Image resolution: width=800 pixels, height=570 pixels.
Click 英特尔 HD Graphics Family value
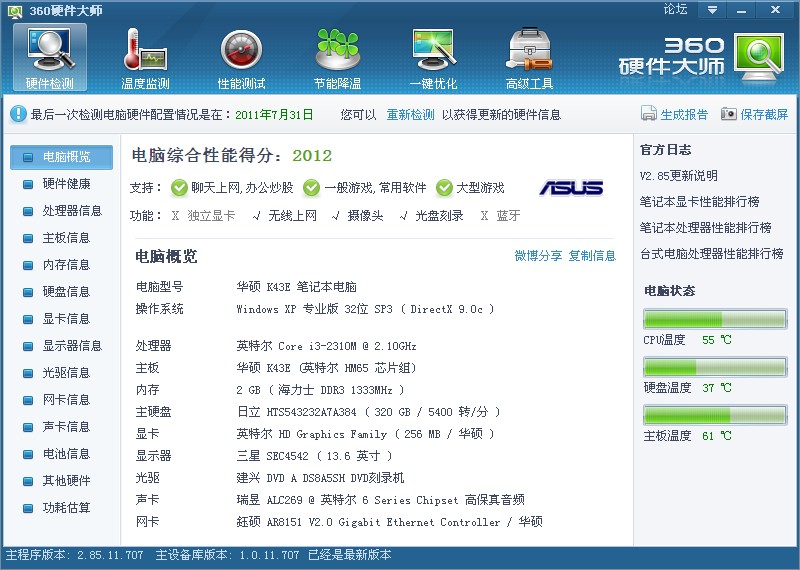(x=365, y=434)
